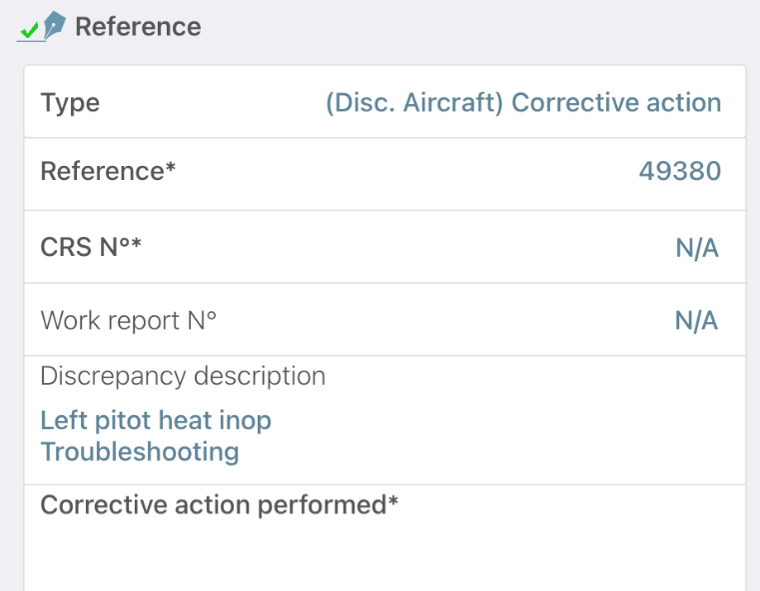Image resolution: width=760 pixels, height=591 pixels.
Task: Click the Discrepancy description label
Action: [183, 376]
